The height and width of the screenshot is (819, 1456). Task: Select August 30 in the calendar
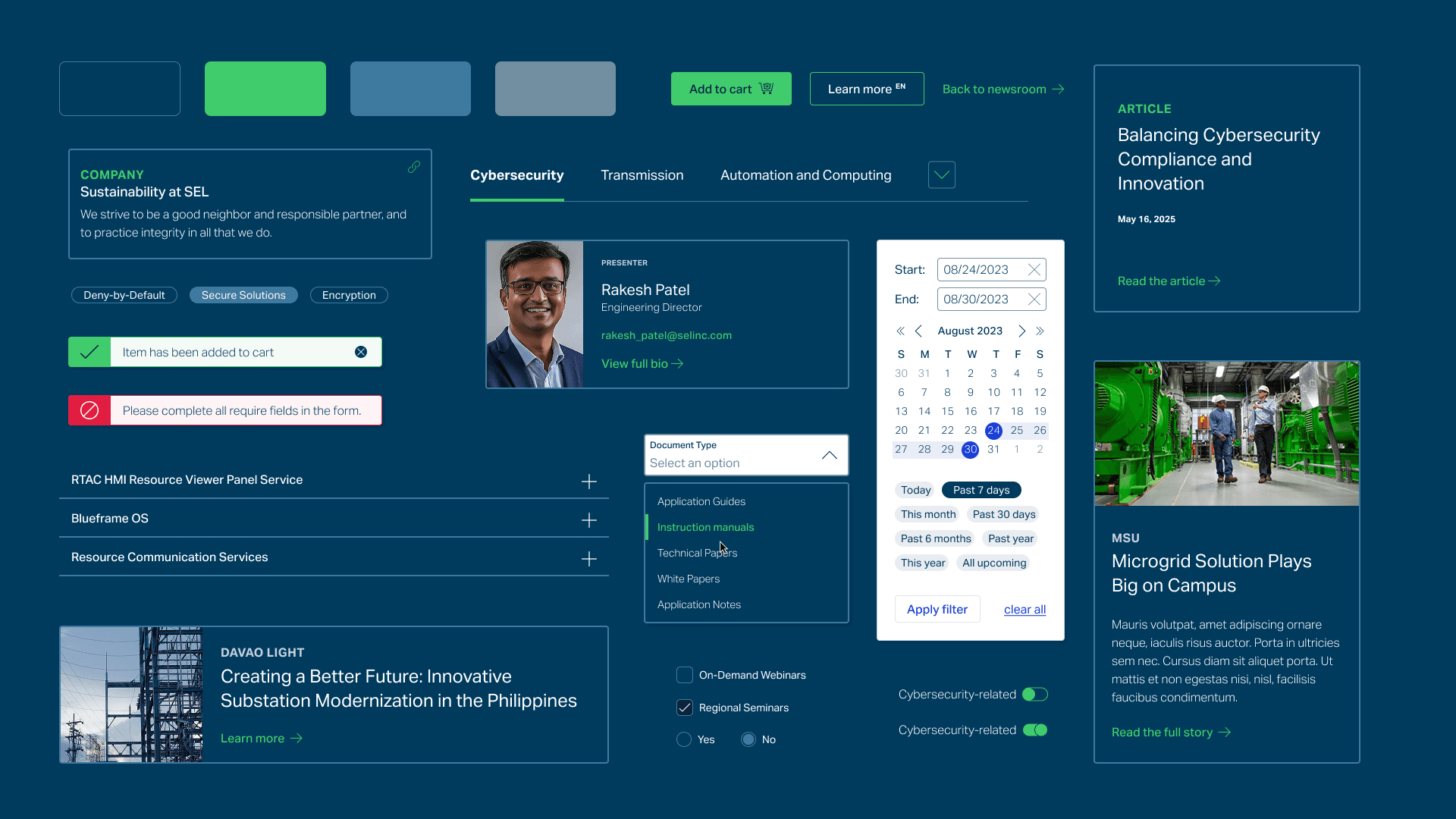(x=970, y=449)
